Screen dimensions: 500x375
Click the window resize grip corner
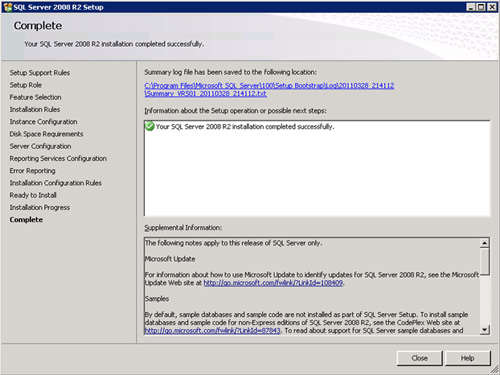click(495, 369)
